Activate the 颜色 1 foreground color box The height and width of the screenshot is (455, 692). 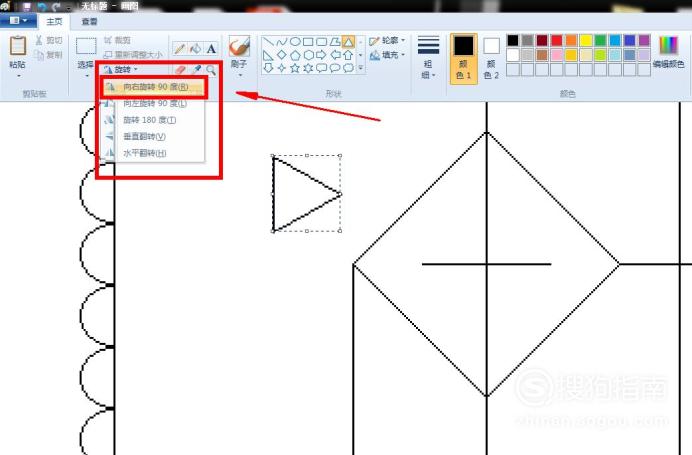[x=463, y=58]
